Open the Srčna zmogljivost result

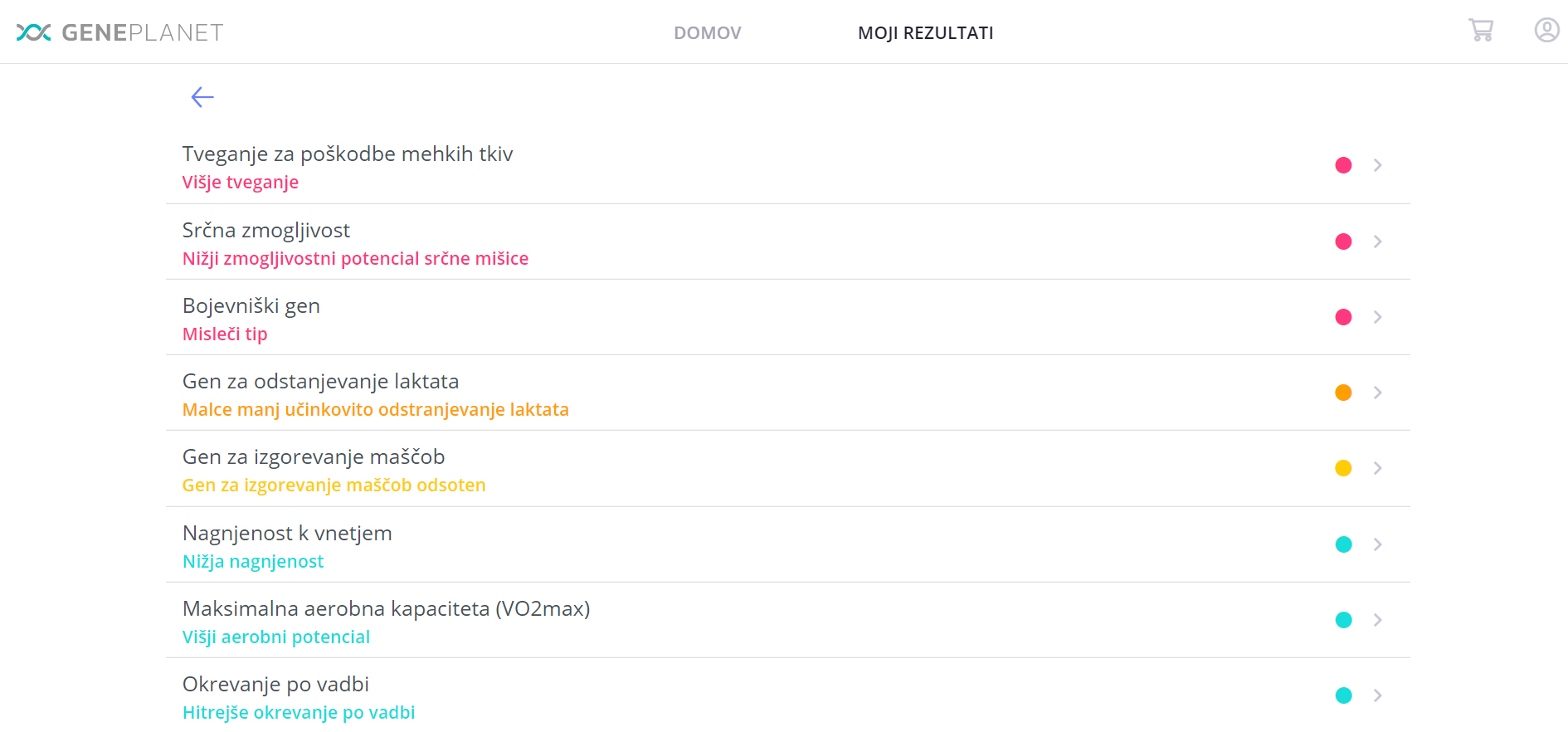coord(788,242)
